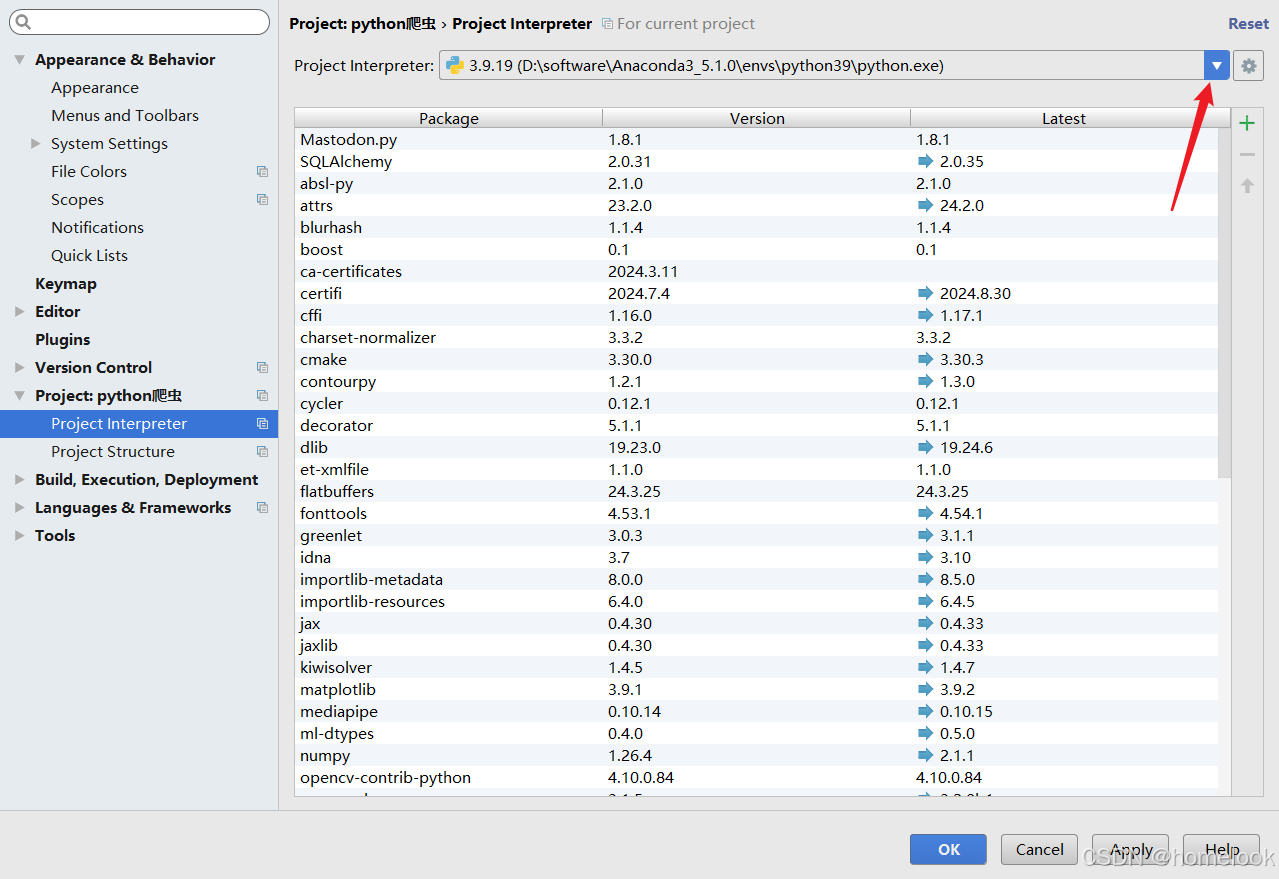Click the green plus install package icon

point(1247,124)
